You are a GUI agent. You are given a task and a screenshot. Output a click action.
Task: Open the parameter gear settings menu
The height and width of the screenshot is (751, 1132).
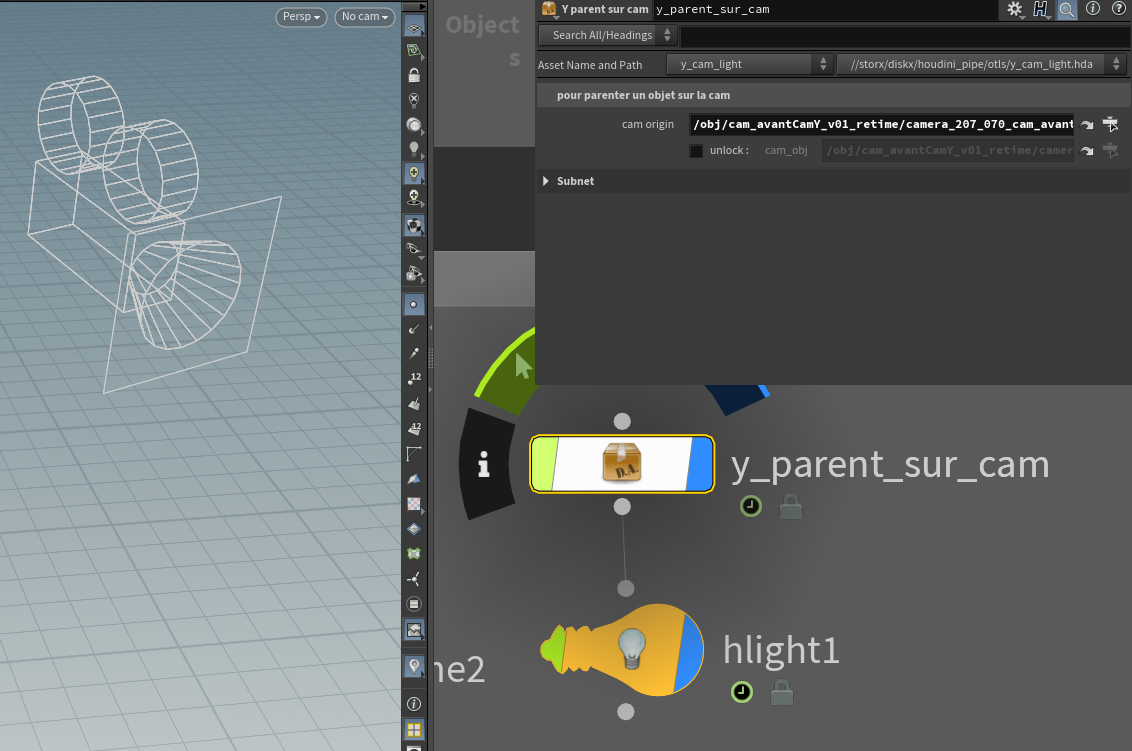pyautogui.click(x=1015, y=9)
